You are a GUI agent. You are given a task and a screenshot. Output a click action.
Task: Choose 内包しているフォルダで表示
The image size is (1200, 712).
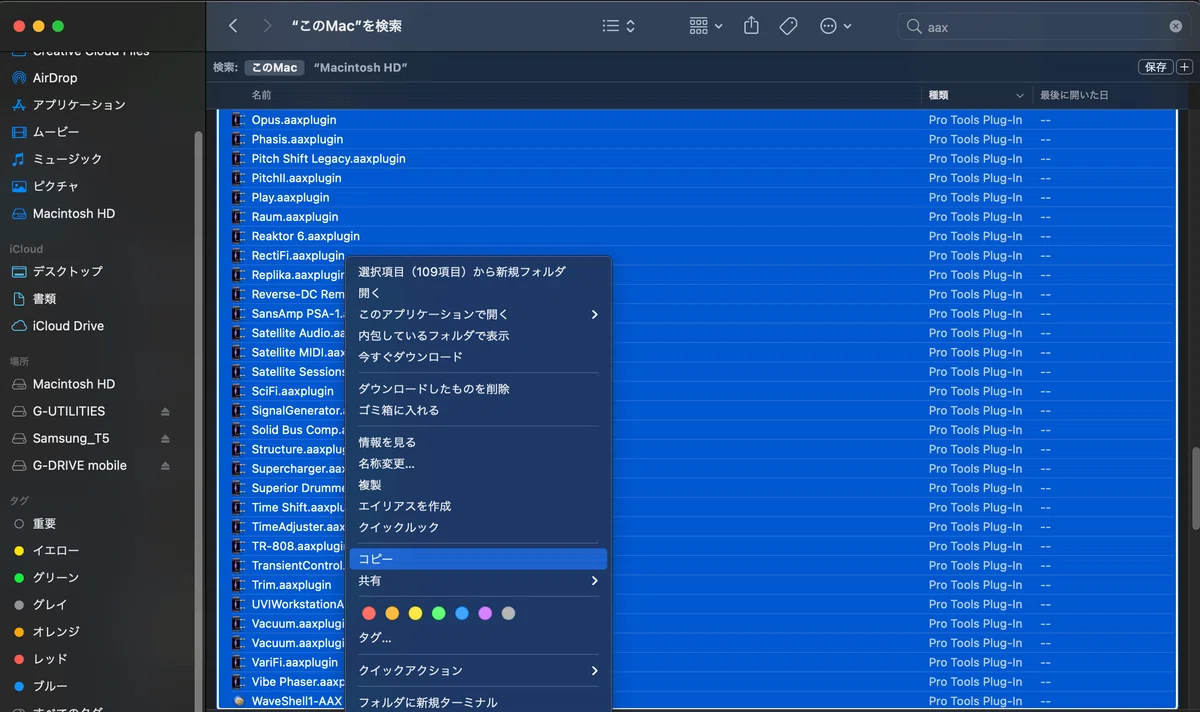[x=478, y=336]
